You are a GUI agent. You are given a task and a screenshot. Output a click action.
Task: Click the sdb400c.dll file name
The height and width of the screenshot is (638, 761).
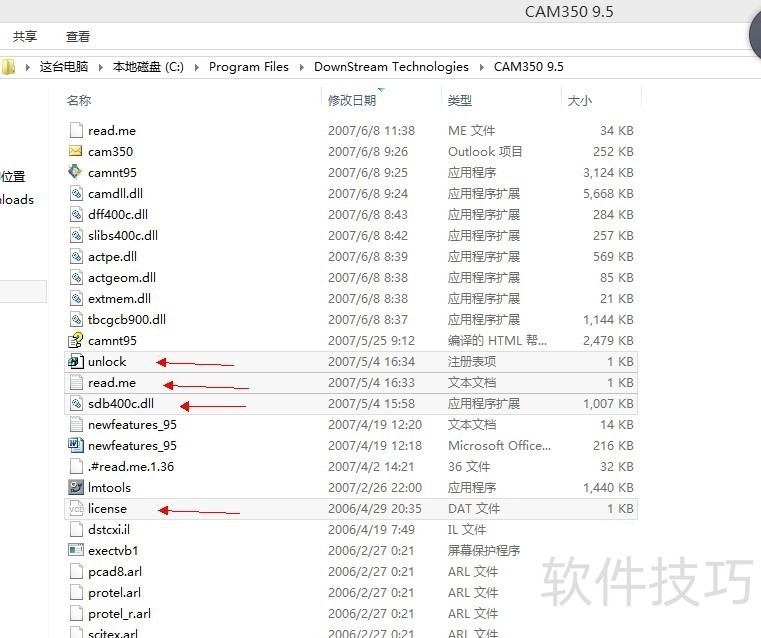click(x=121, y=403)
